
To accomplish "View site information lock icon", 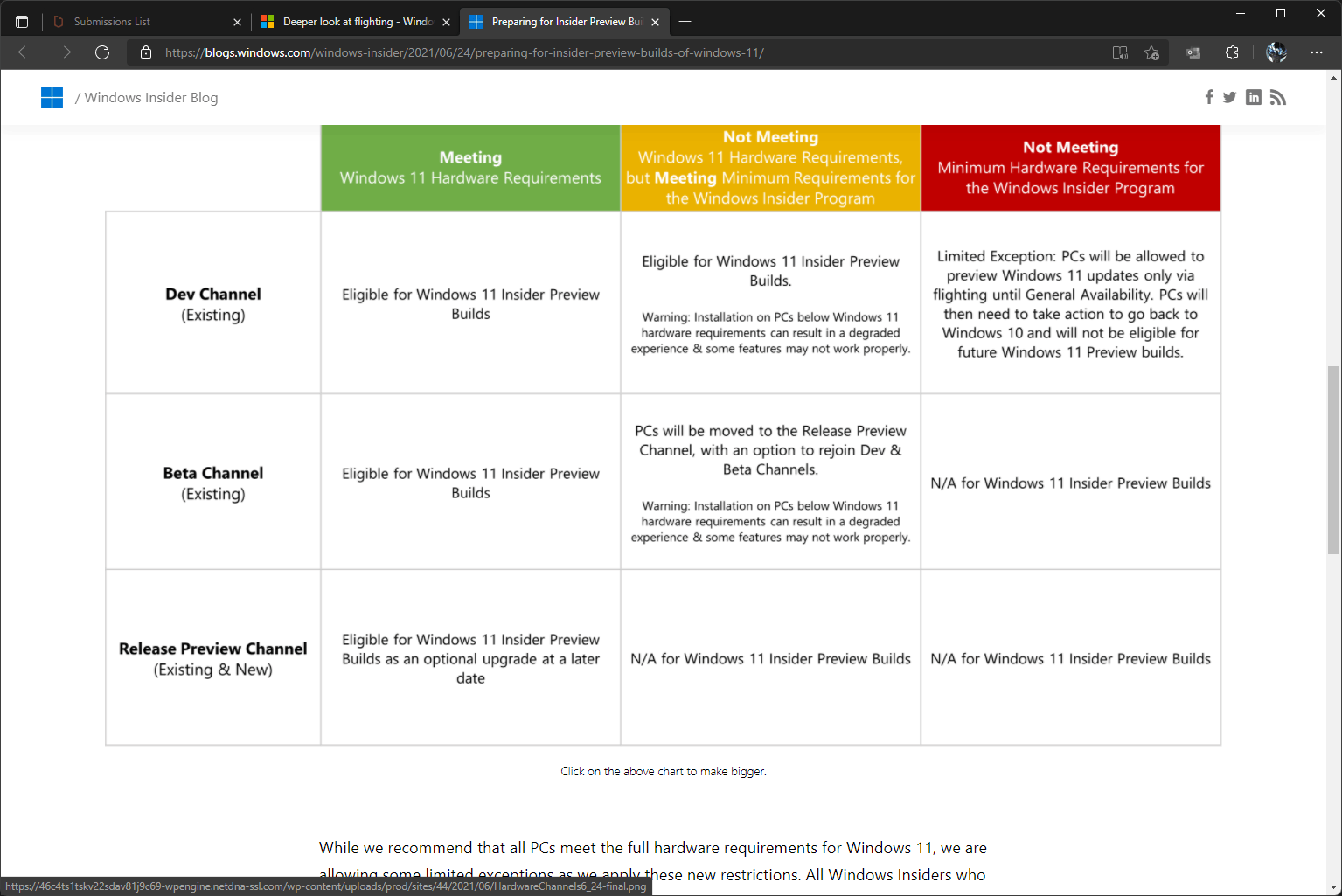I will (x=146, y=52).
